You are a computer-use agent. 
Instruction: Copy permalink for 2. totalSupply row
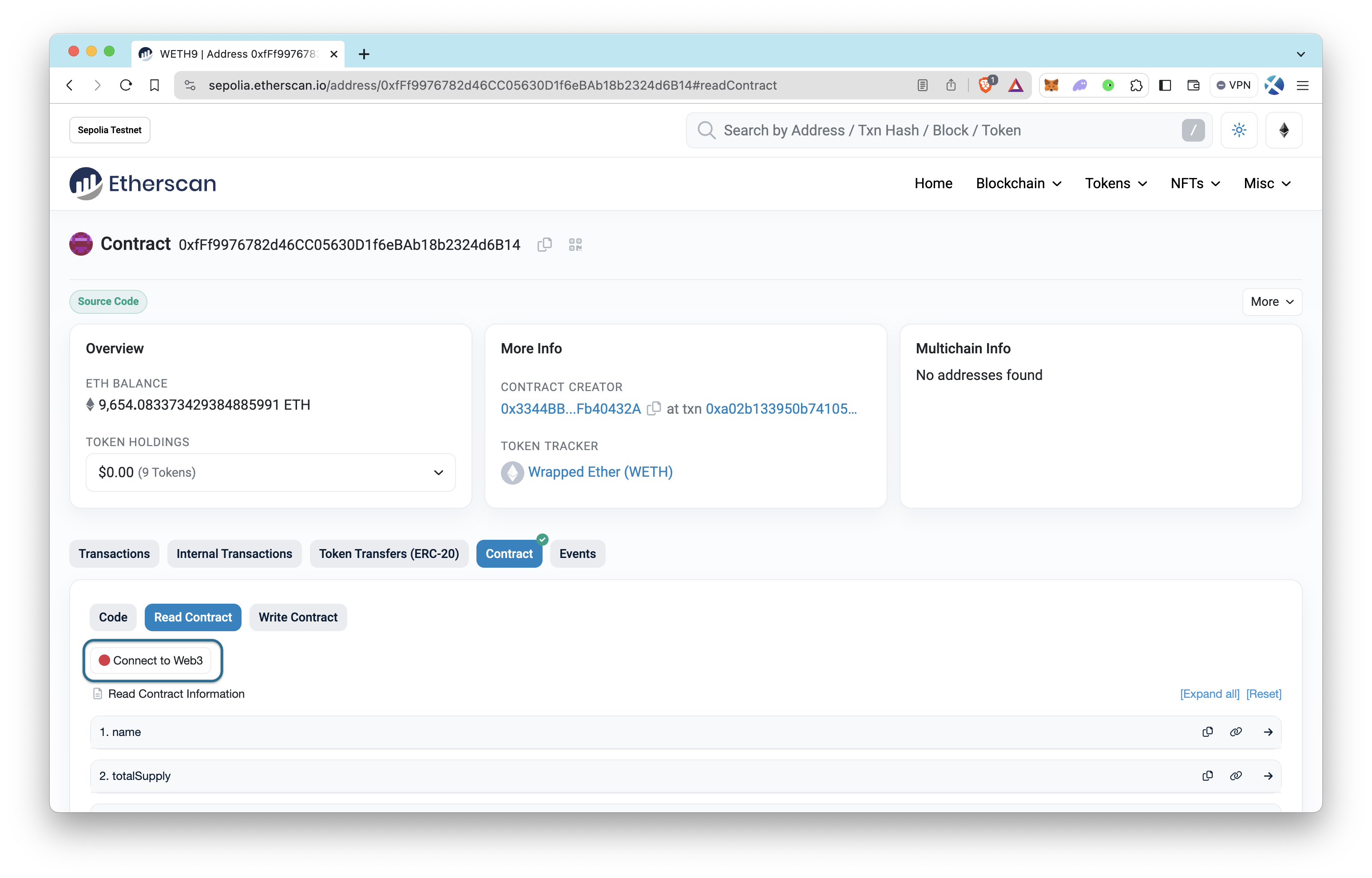tap(1236, 776)
